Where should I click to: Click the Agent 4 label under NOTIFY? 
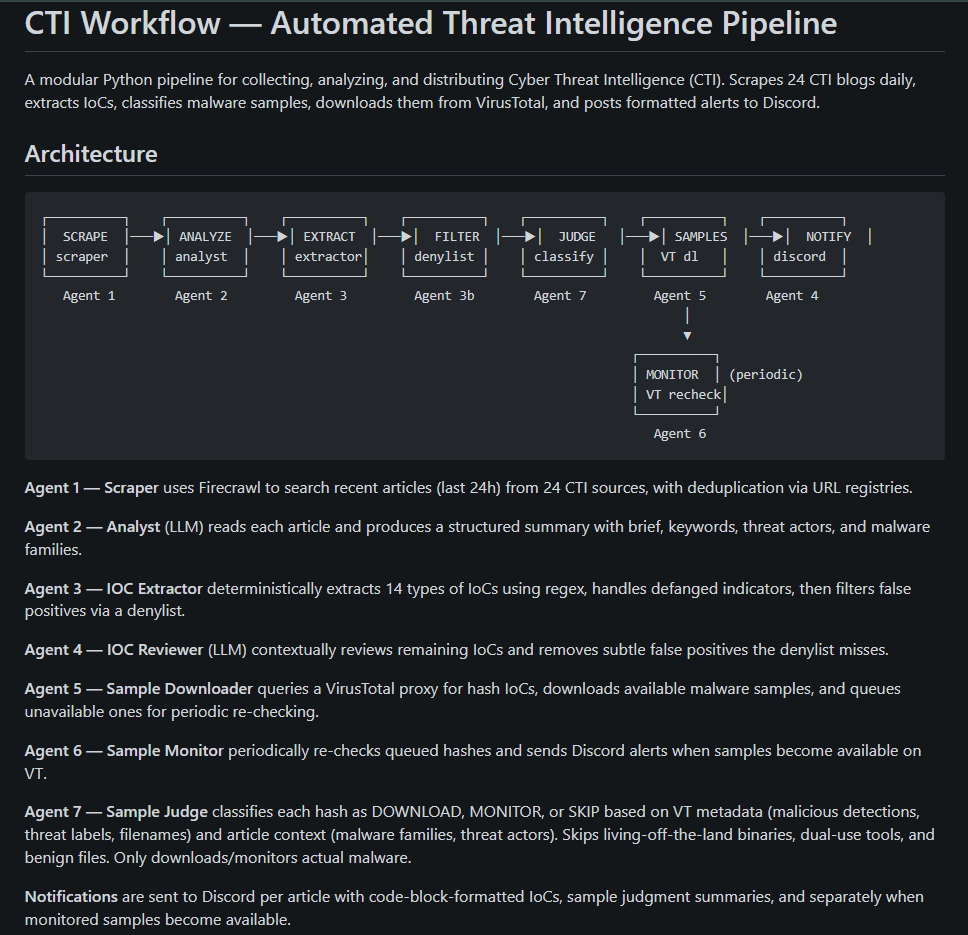pyautogui.click(x=792, y=296)
